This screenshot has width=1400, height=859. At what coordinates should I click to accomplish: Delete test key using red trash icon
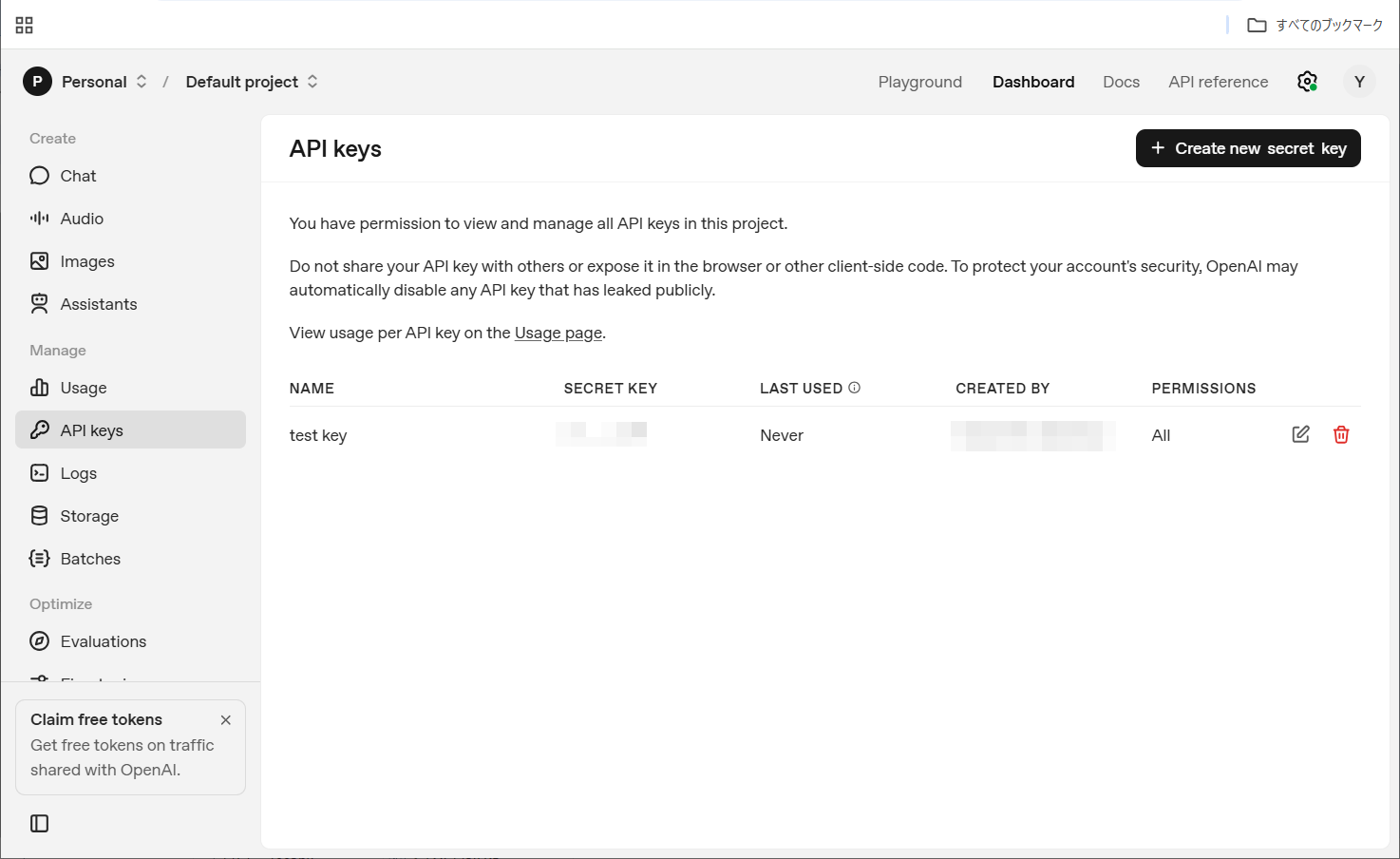pos(1341,434)
